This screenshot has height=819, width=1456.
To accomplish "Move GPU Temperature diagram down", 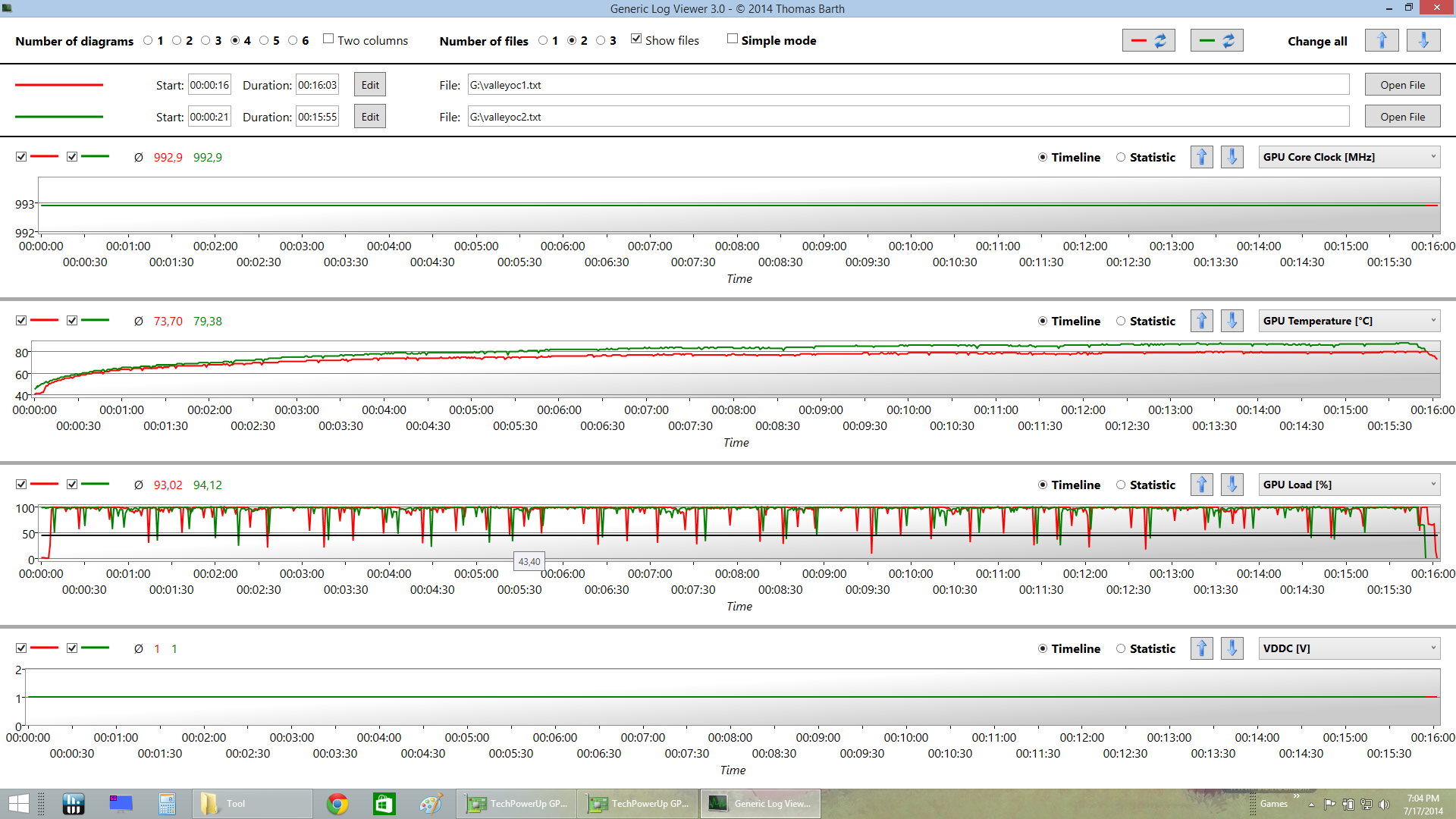I will [x=1232, y=321].
